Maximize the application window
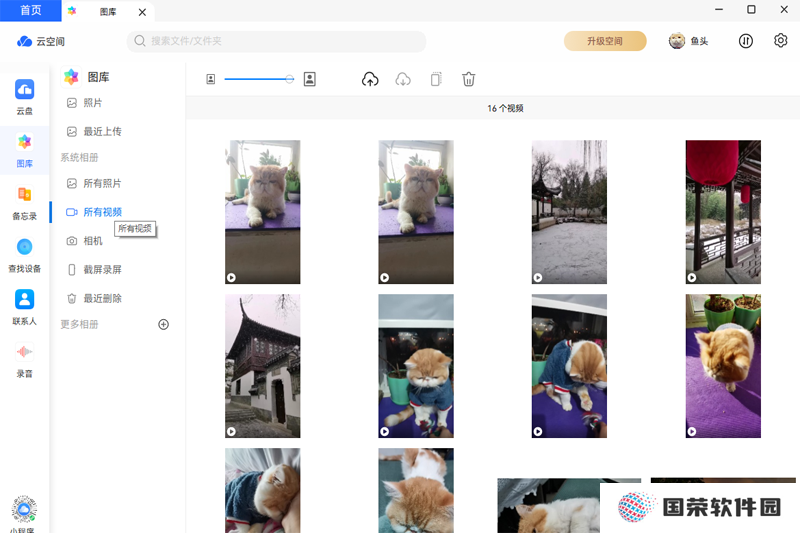Screen dimensions: 800x533 coord(751,10)
